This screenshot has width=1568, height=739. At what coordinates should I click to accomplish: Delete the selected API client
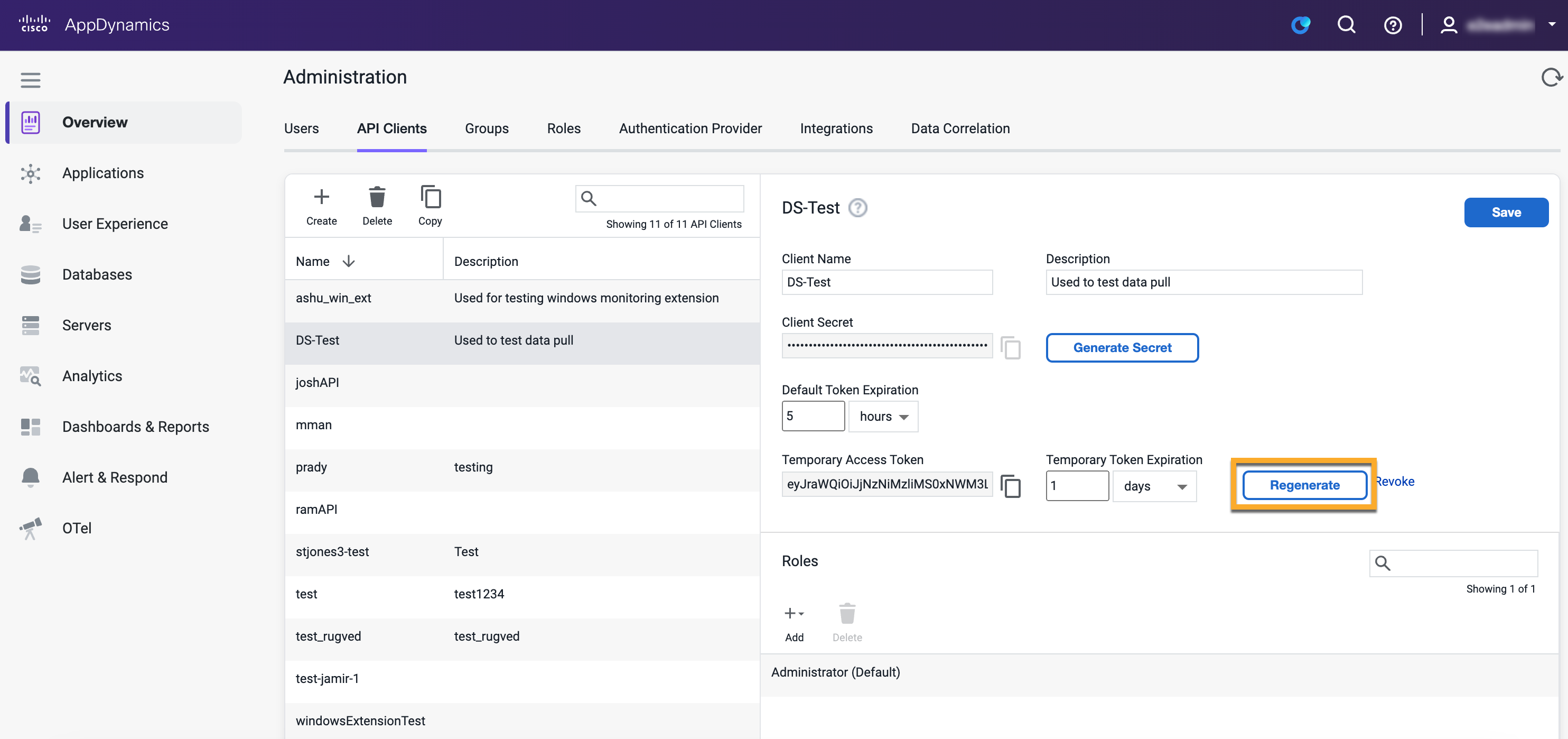pyautogui.click(x=377, y=197)
